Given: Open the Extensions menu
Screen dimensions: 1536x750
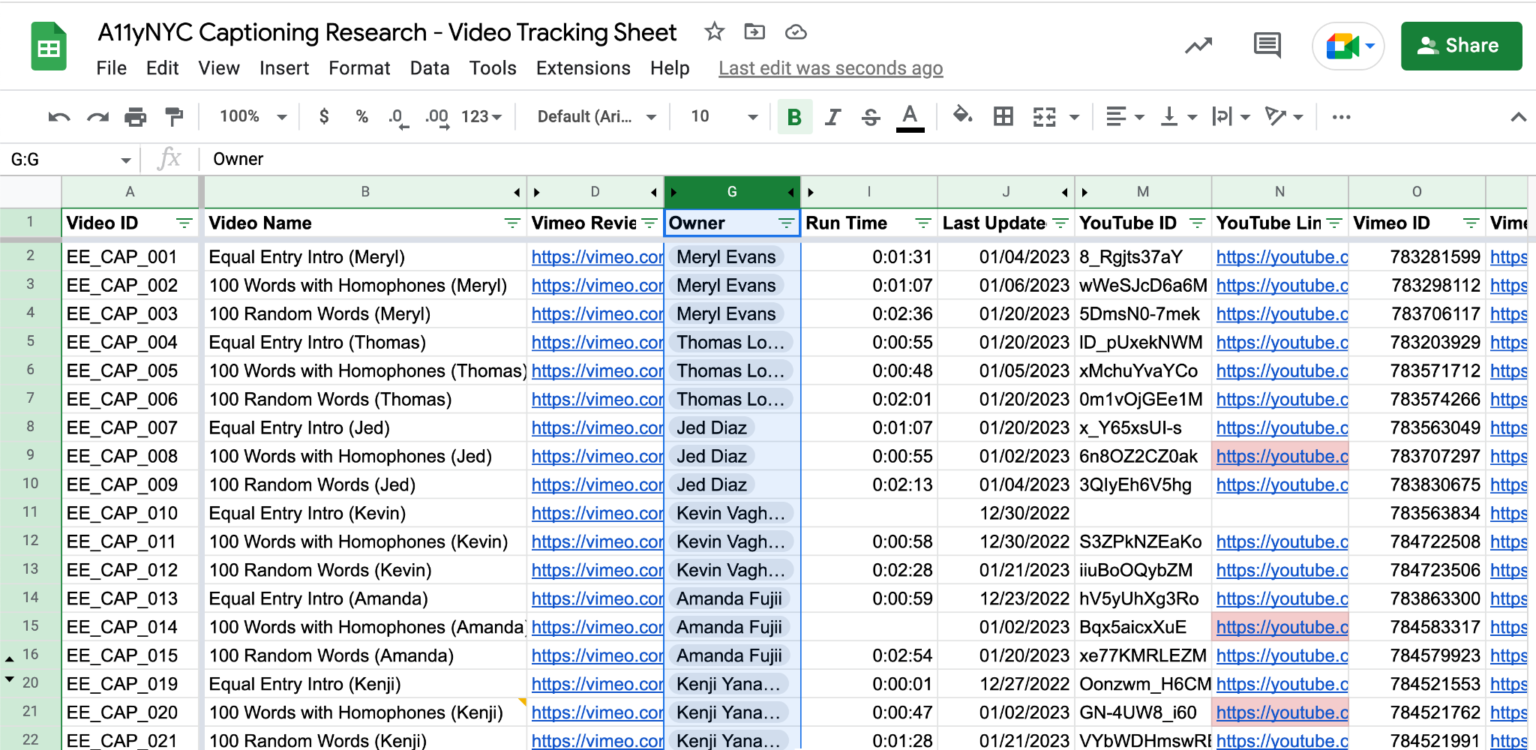Looking at the screenshot, I should coord(583,68).
